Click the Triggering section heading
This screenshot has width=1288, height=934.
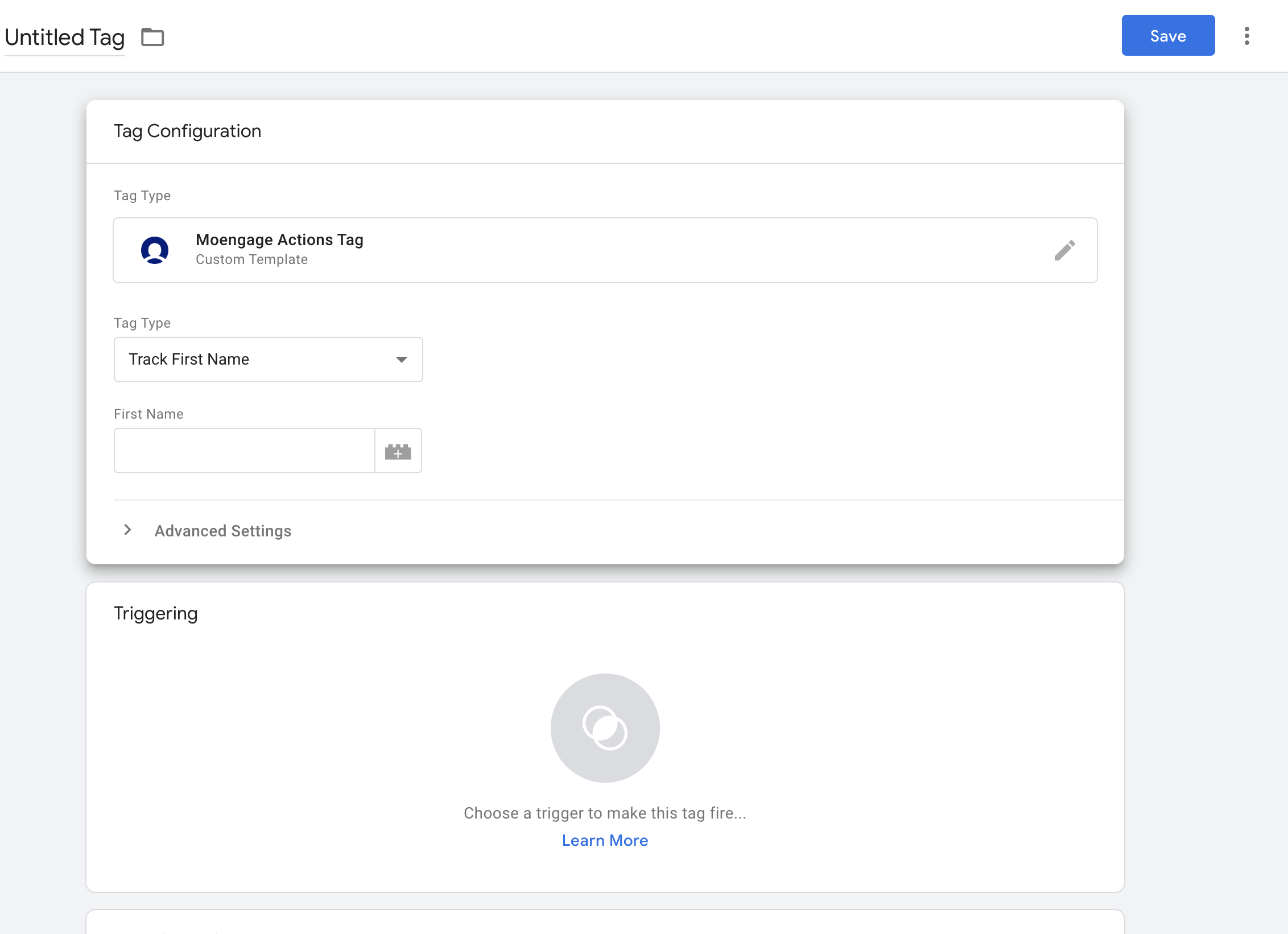156,614
